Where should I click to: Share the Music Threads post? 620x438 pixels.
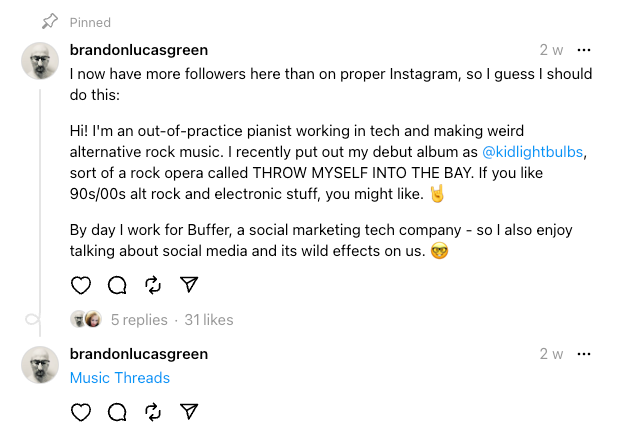(x=188, y=411)
